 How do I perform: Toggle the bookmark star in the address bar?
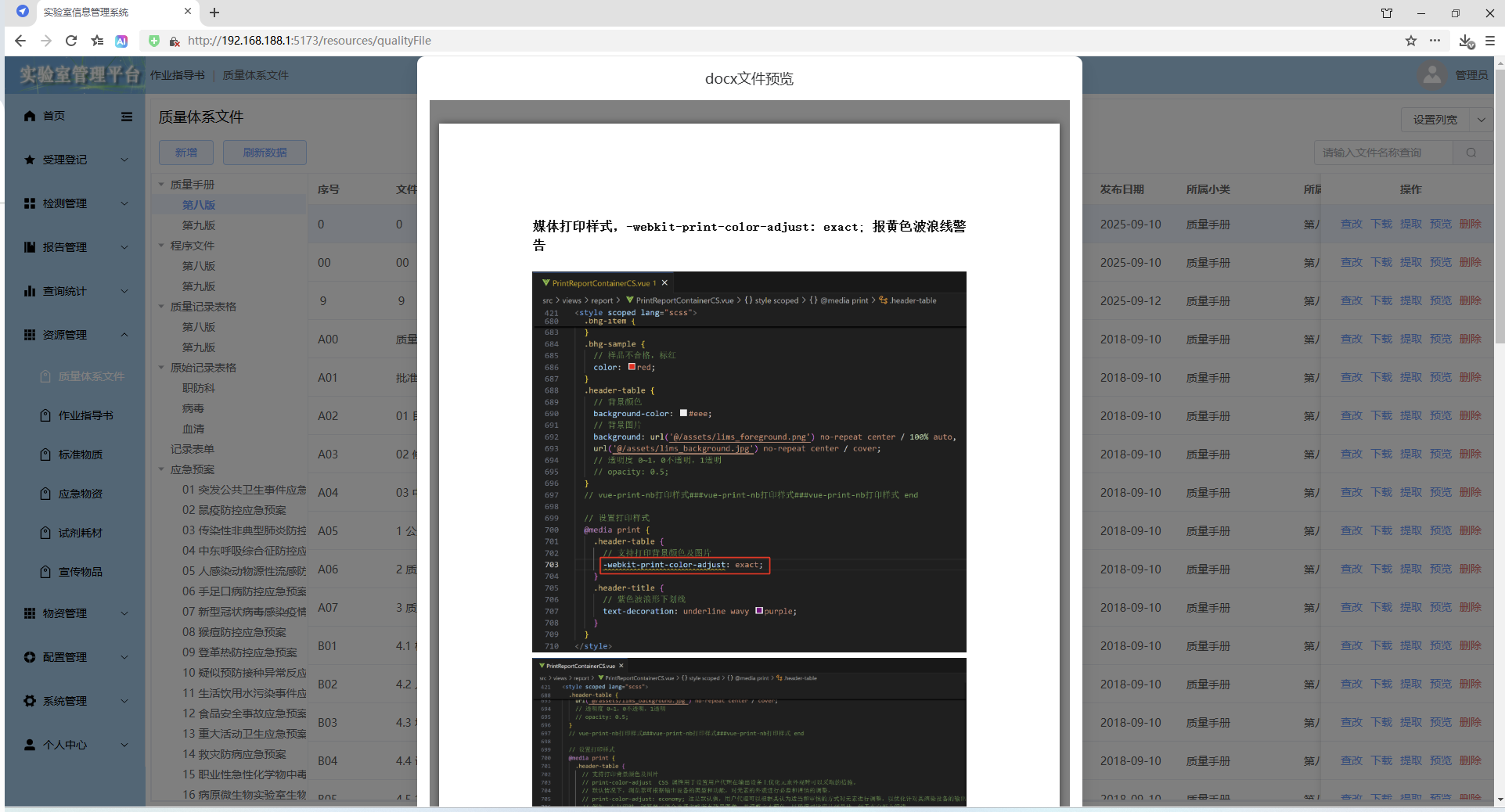1411,41
